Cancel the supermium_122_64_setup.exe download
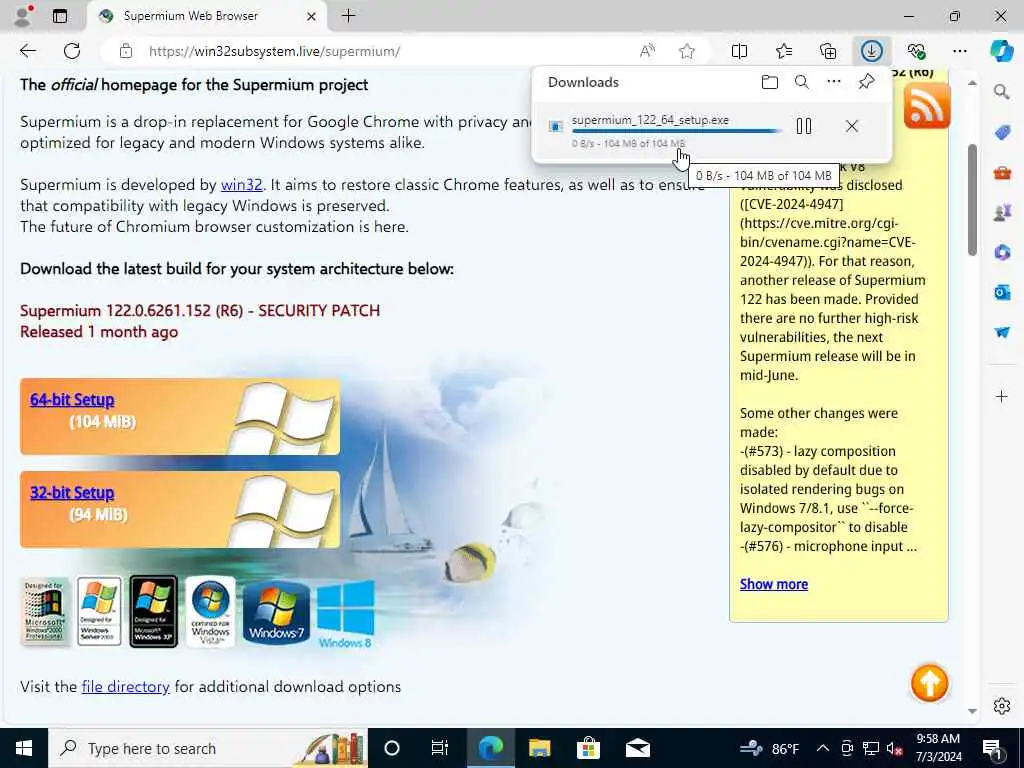 coord(852,126)
